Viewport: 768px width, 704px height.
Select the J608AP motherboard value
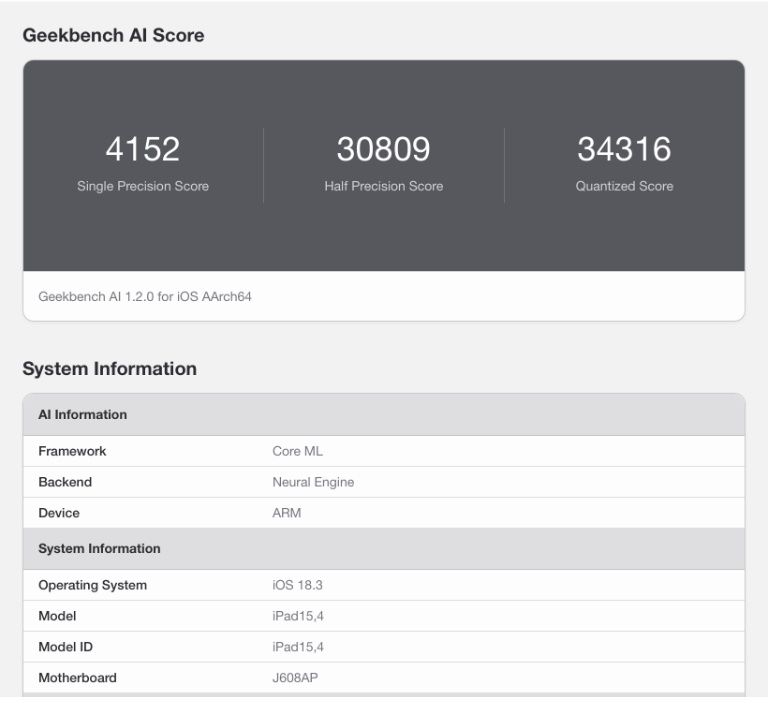click(x=295, y=678)
